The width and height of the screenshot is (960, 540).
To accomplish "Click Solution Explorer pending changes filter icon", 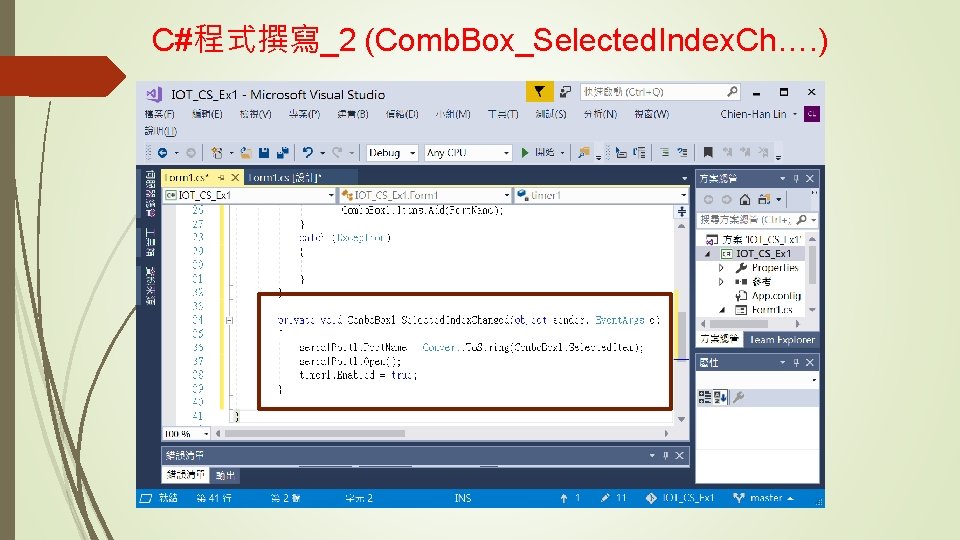I will tap(763, 200).
